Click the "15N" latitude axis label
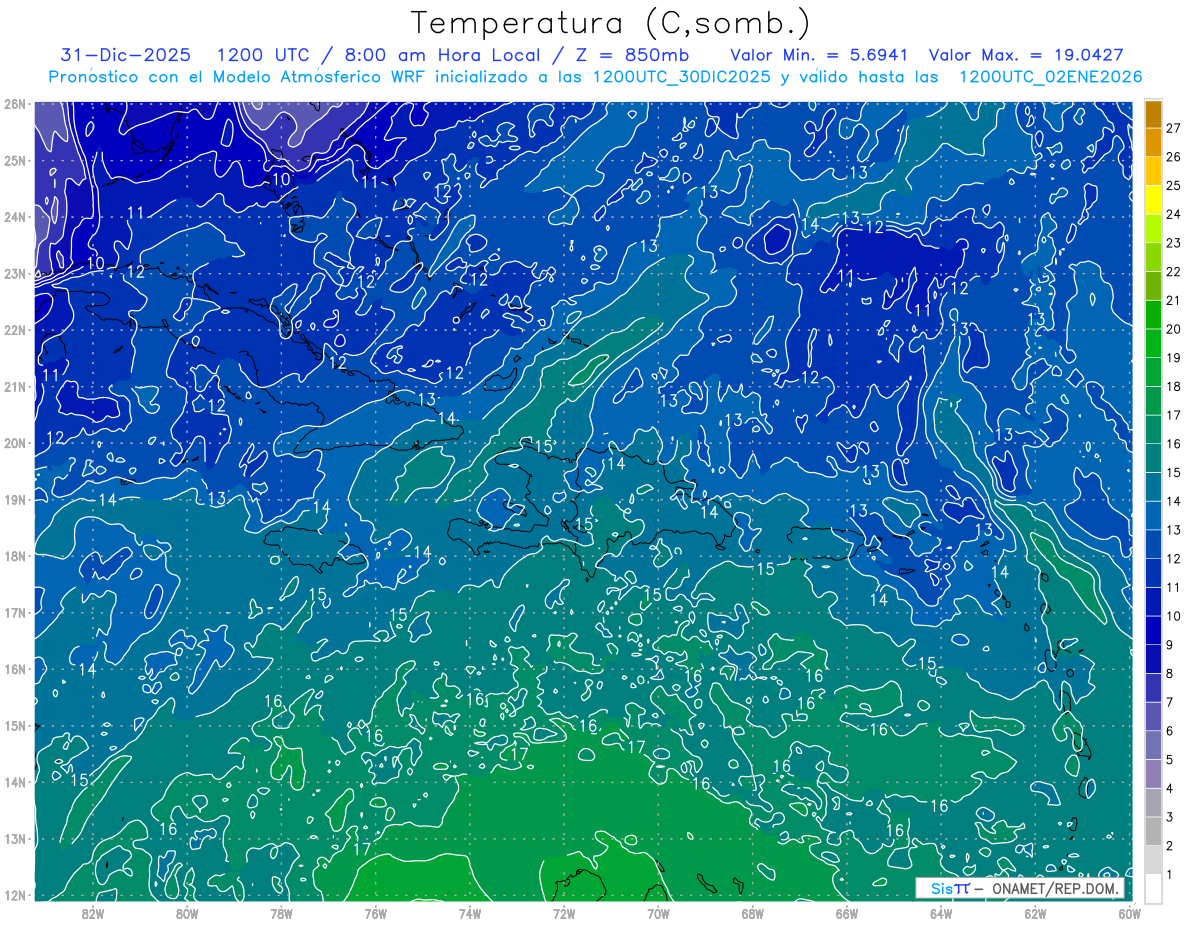Screen dimensions: 1200x927 15,725
